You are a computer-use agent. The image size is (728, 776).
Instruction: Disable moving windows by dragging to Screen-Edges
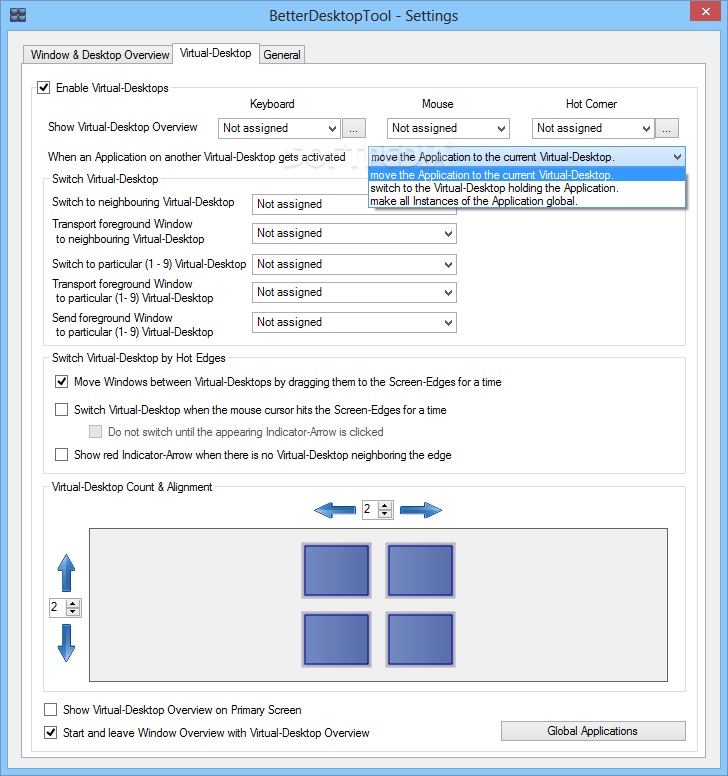pos(61,382)
